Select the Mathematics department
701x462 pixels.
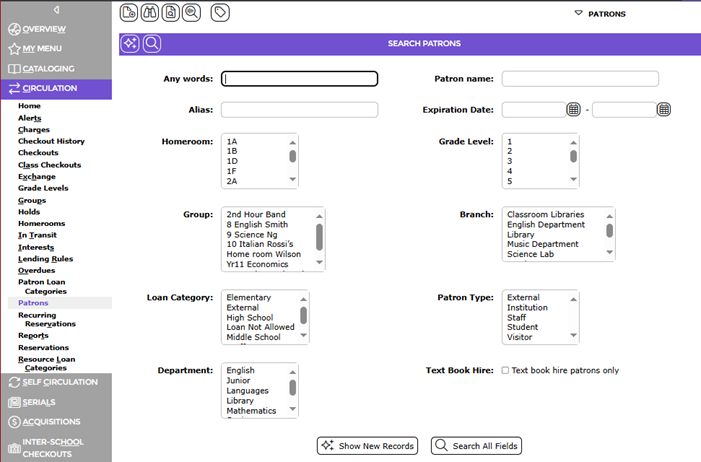coord(251,411)
